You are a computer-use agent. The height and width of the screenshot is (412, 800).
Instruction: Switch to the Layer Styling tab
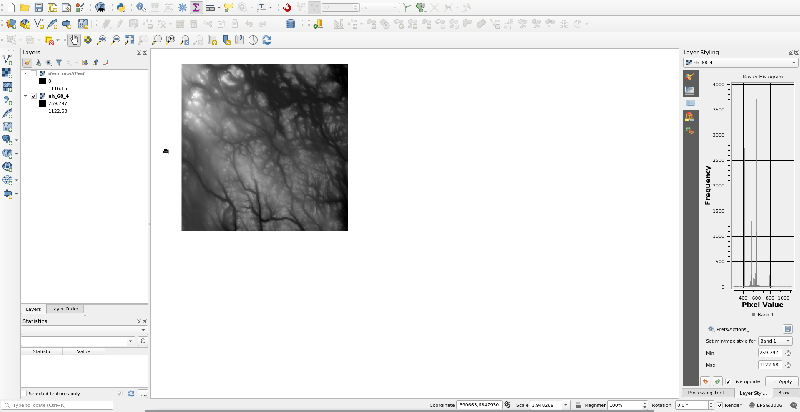click(x=754, y=393)
